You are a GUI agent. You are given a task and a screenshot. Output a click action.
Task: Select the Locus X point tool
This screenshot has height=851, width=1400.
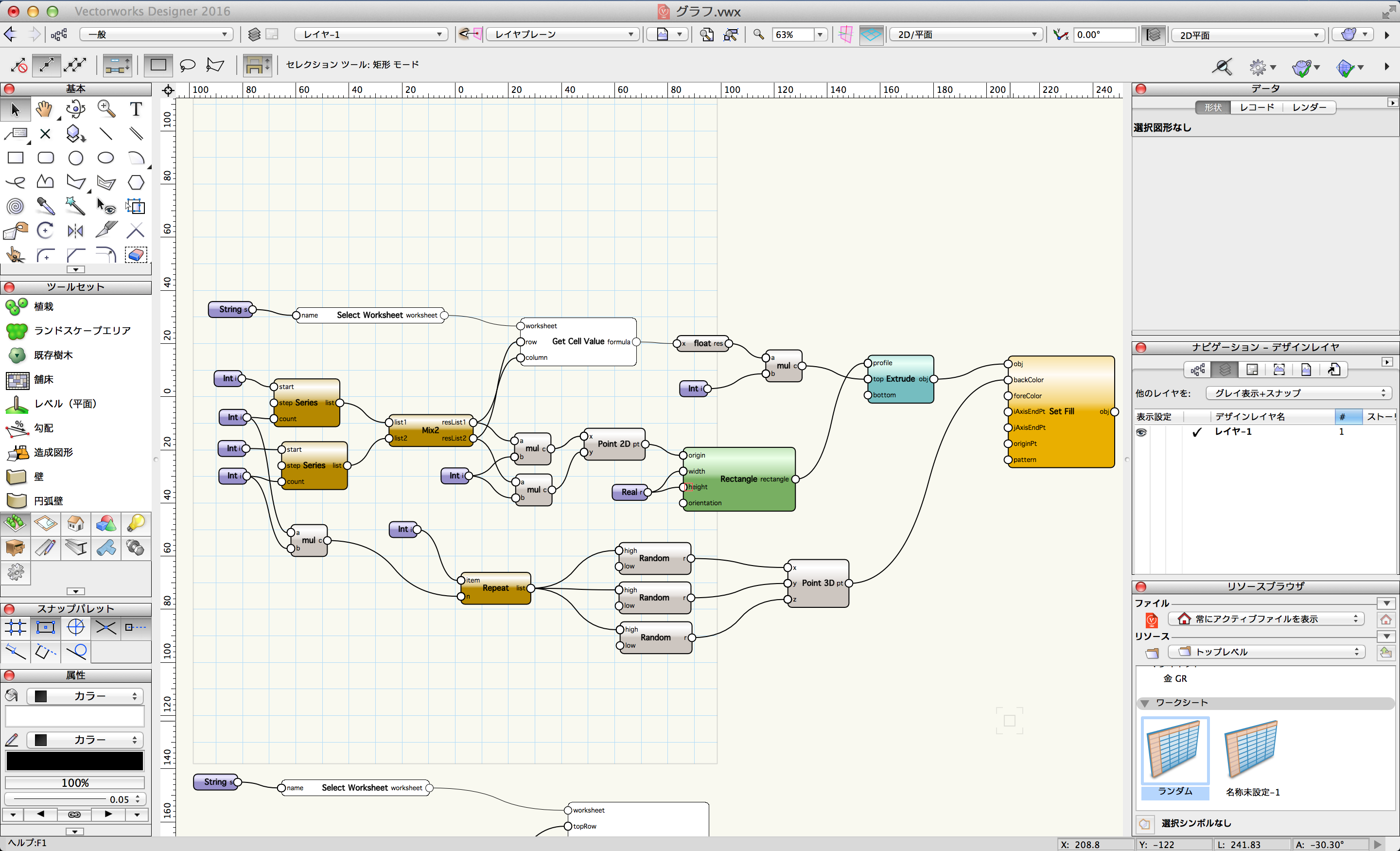click(46, 134)
